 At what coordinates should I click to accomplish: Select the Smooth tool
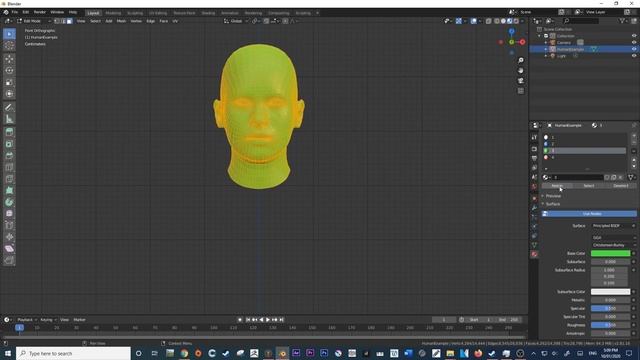(9, 213)
